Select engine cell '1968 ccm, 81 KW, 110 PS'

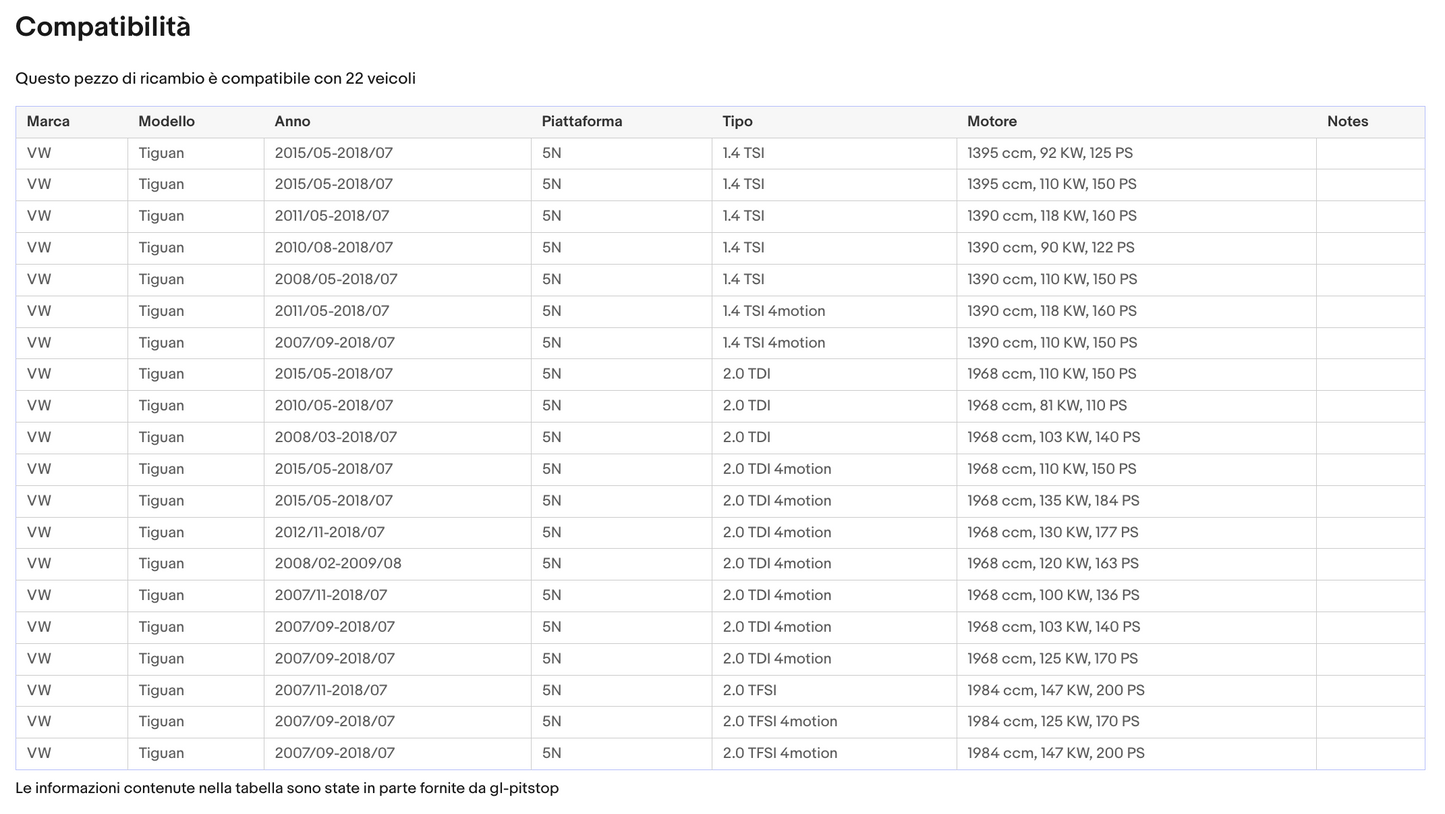(1047, 405)
